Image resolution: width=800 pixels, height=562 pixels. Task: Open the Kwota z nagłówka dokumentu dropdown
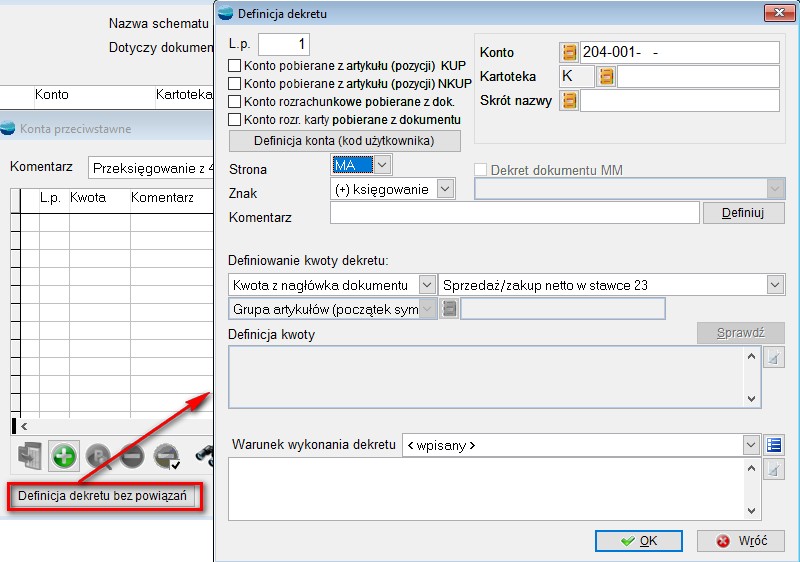click(427, 285)
